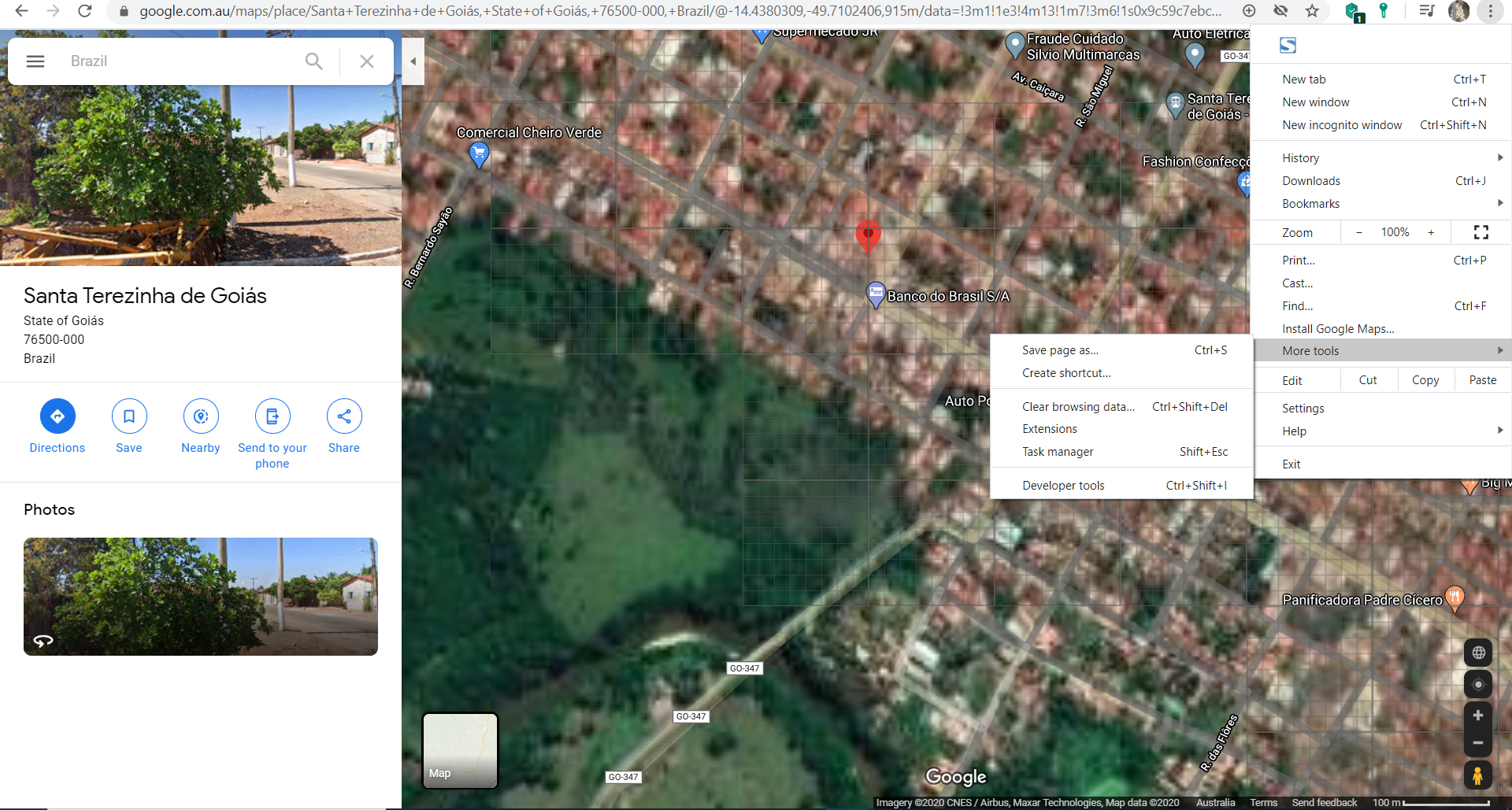This screenshot has width=1512, height=810.
Task: Click Paste in the Edit row
Action: click(1482, 380)
